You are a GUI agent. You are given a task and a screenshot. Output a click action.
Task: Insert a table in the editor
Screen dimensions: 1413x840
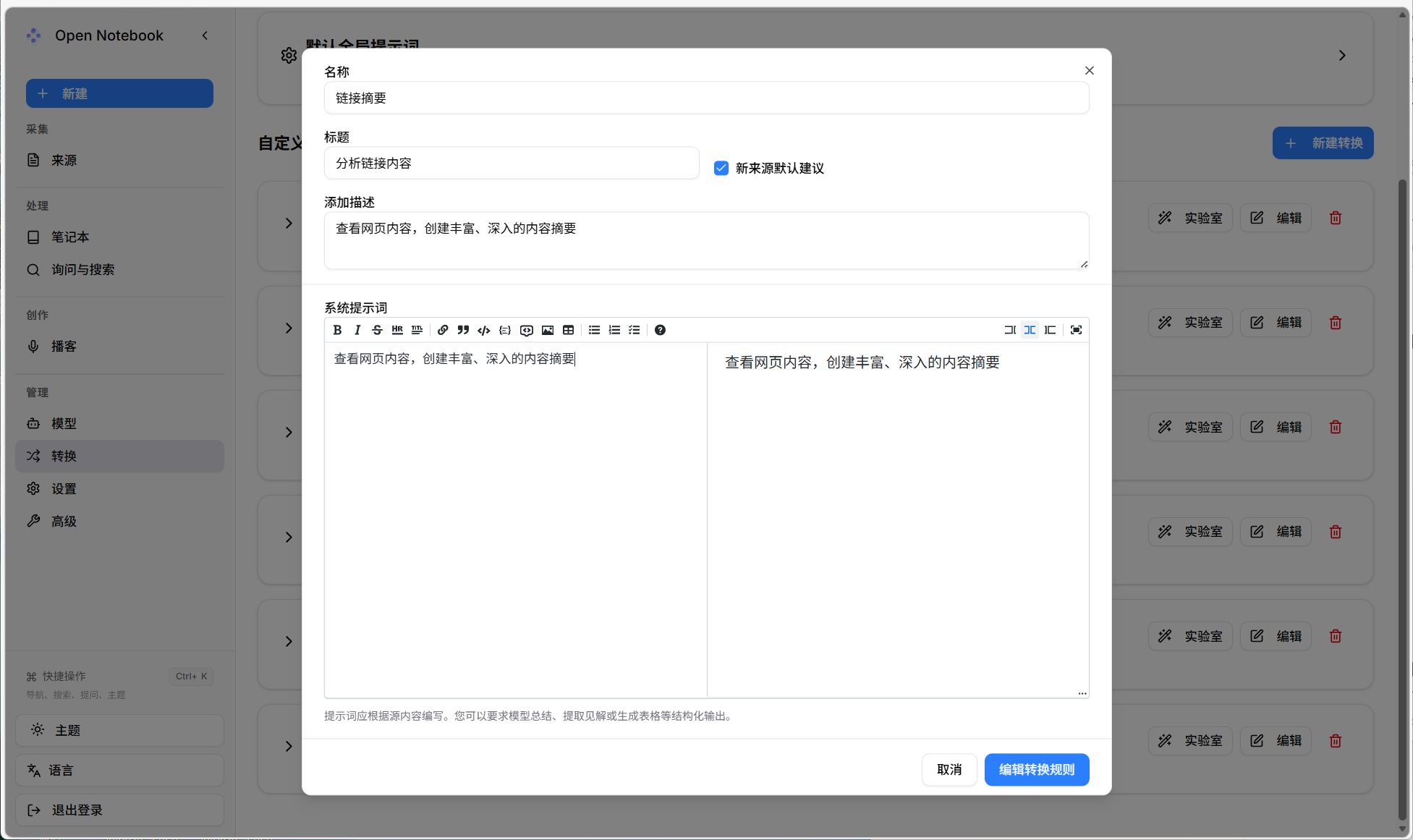click(569, 330)
